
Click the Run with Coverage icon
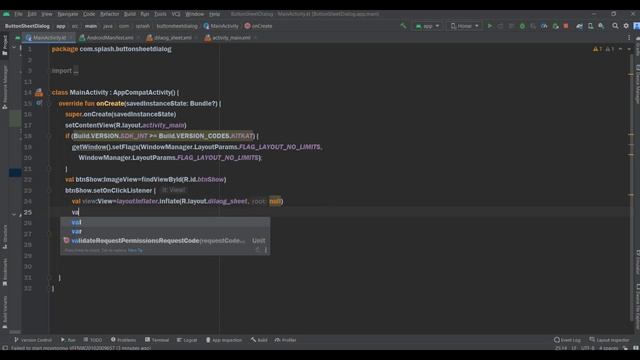533,26
